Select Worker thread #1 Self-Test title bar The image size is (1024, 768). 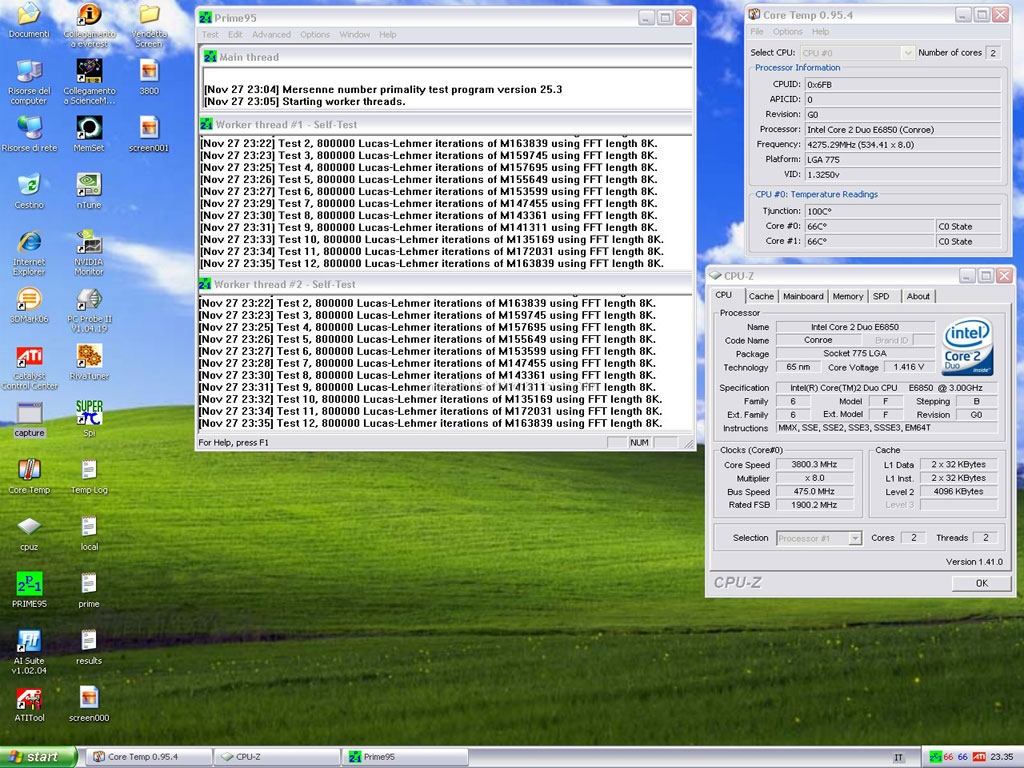point(445,124)
